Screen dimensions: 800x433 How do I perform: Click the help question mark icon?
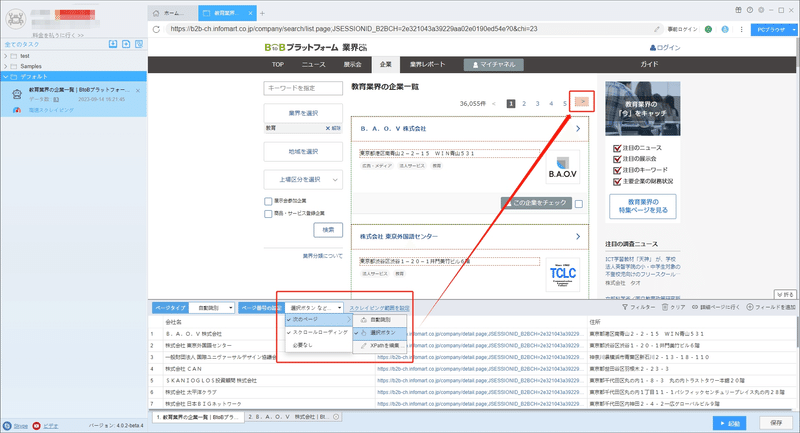(x=749, y=10)
